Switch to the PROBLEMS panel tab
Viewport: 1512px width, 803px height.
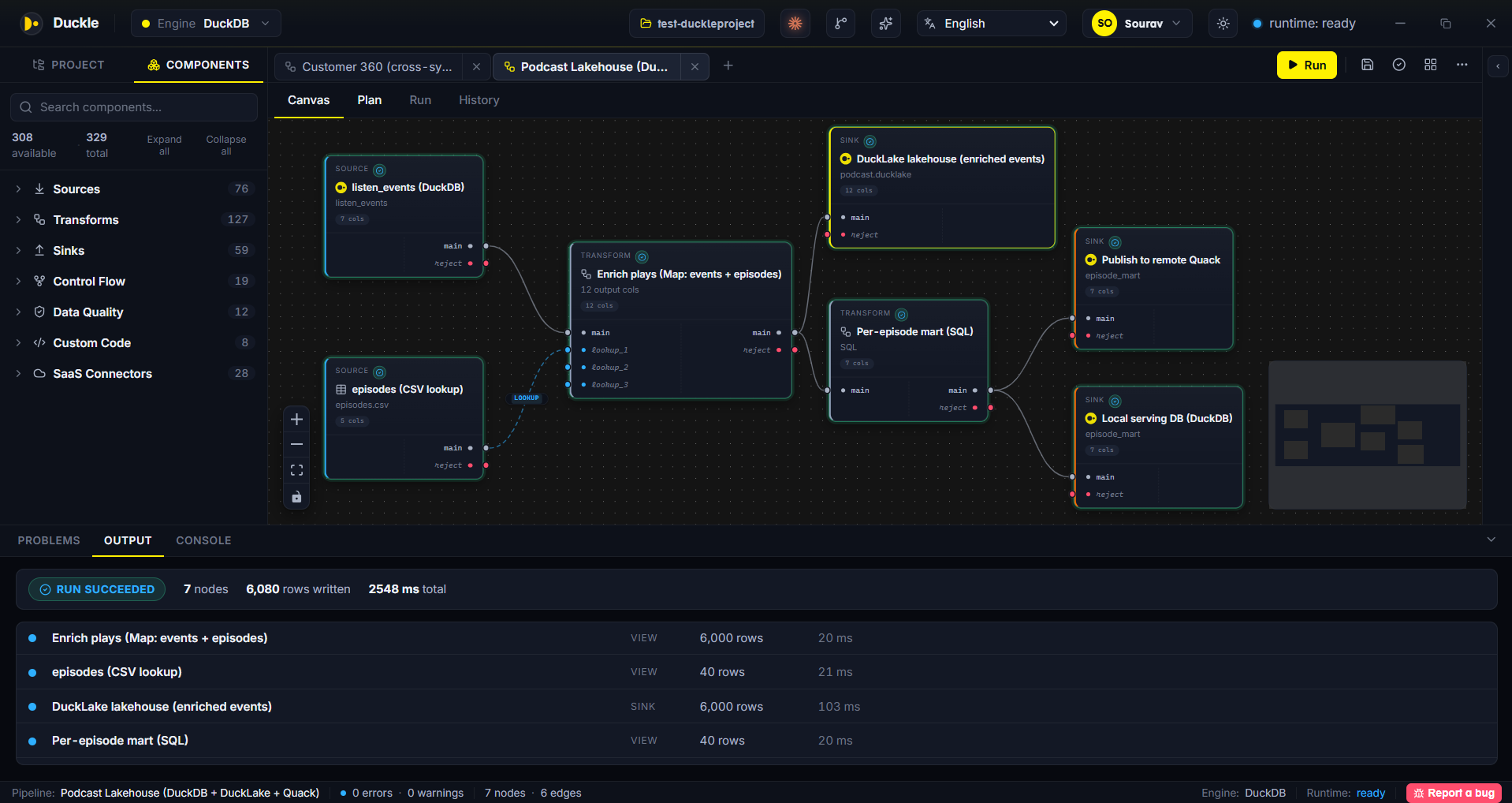[x=49, y=540]
